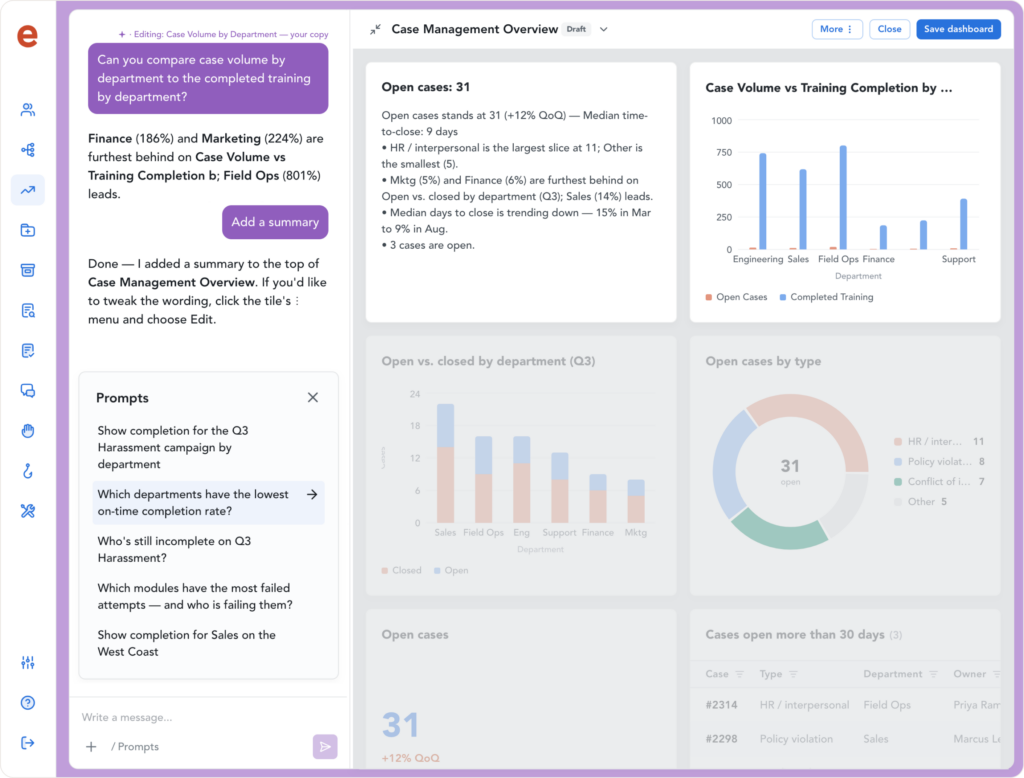Open the wrench tools icon in sidebar
Screen dimensions: 1024x778
click(27, 511)
